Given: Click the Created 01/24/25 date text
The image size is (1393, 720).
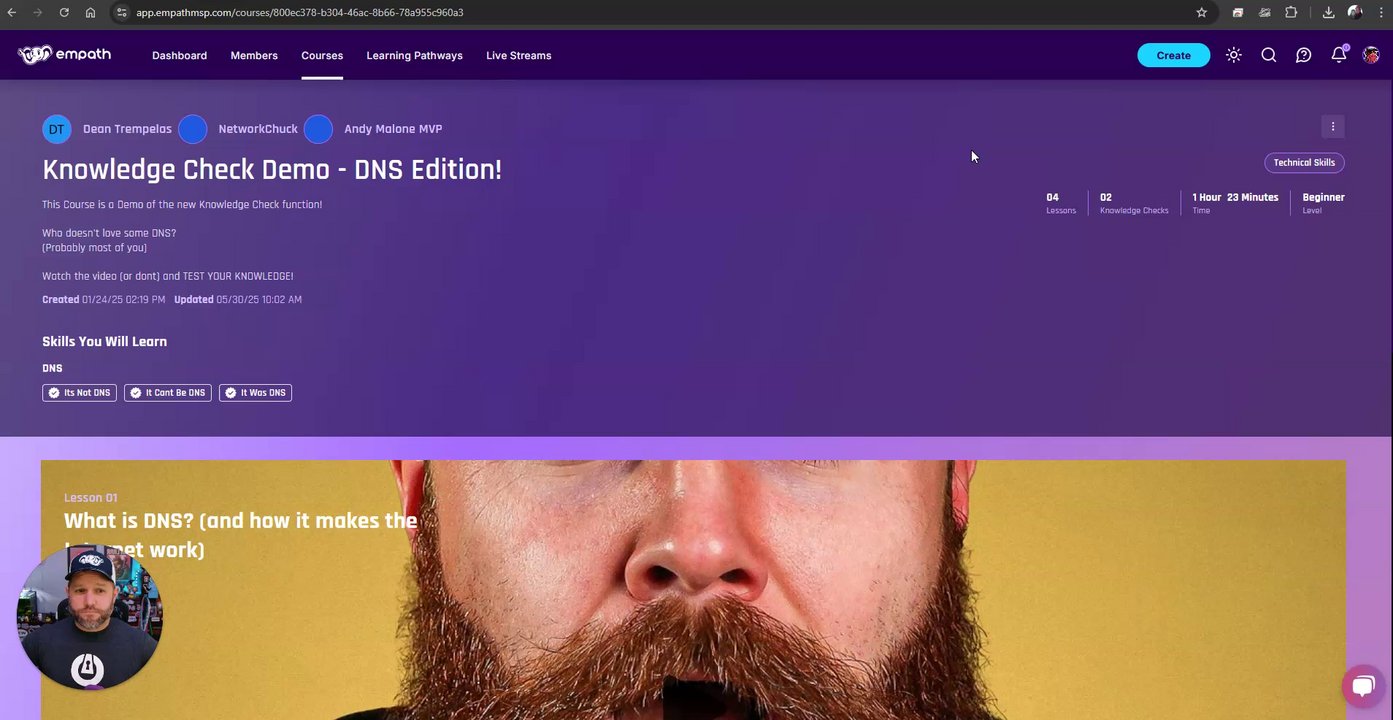Looking at the screenshot, I should [x=103, y=299].
